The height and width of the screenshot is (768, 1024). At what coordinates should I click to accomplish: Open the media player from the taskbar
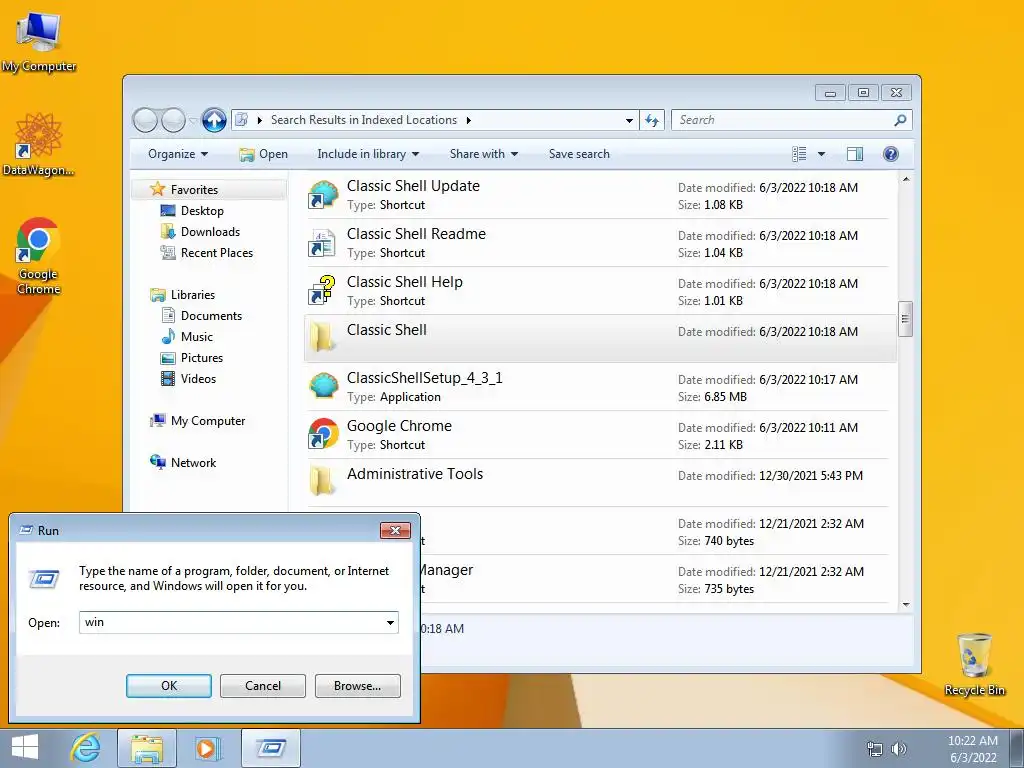[x=208, y=748]
